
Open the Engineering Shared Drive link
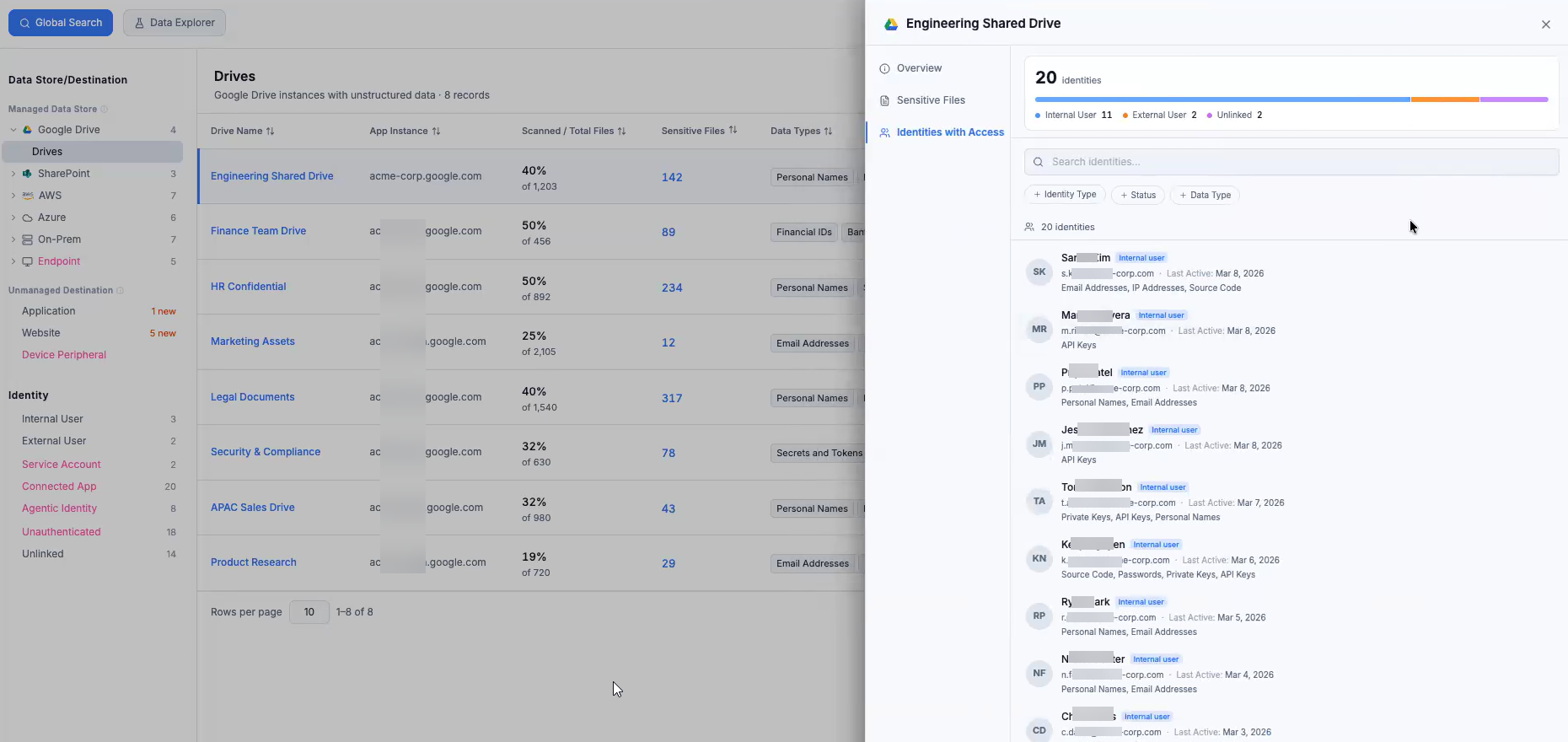tap(272, 176)
